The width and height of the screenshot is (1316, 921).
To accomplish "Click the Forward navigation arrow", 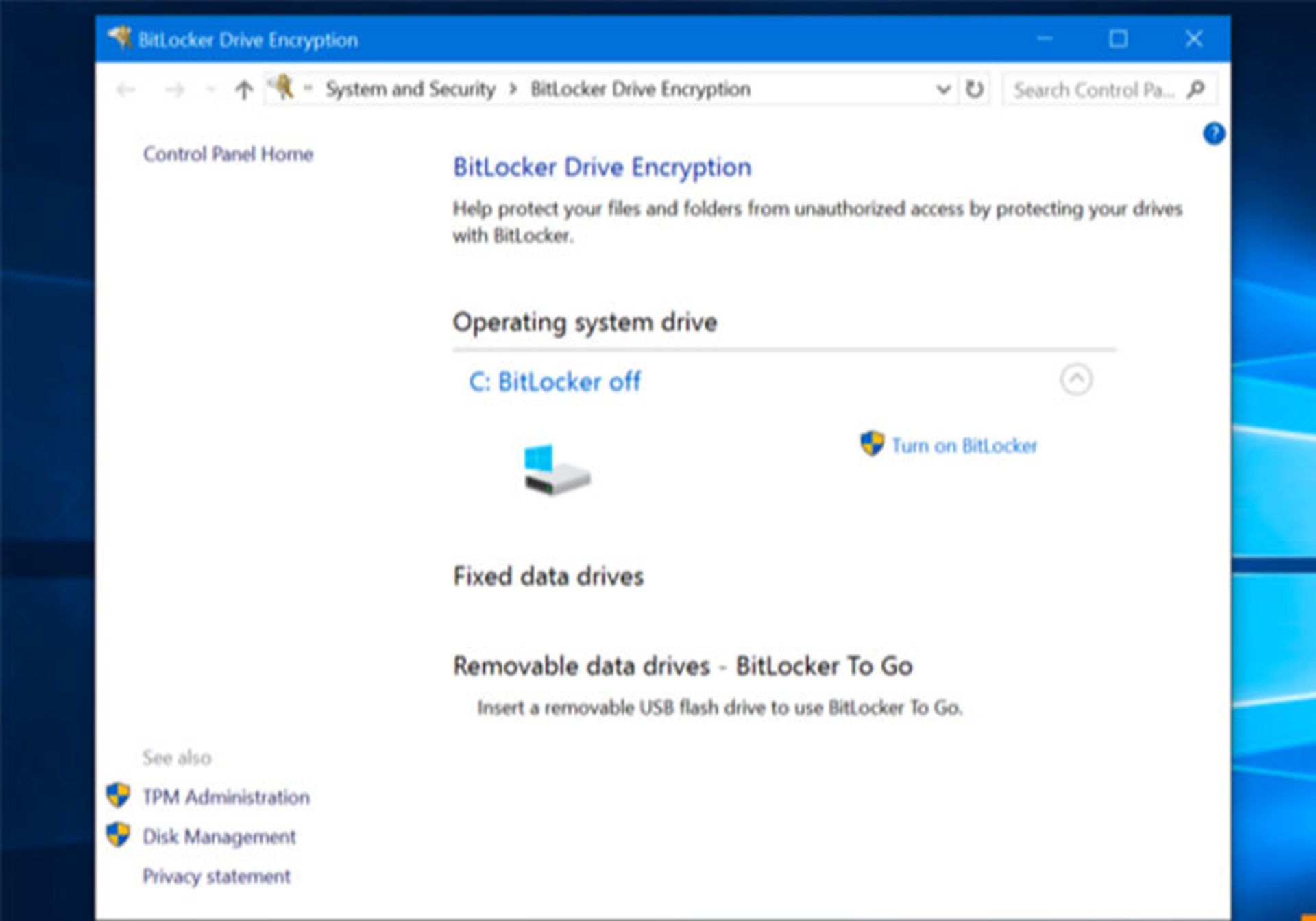I will tap(175, 90).
